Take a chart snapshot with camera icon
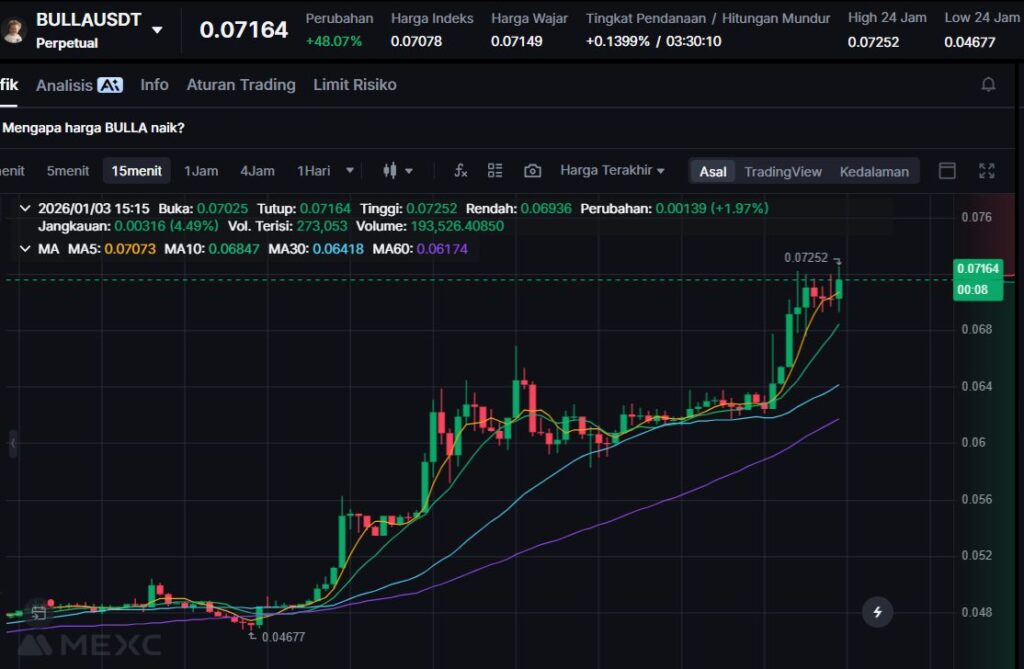 (532, 171)
